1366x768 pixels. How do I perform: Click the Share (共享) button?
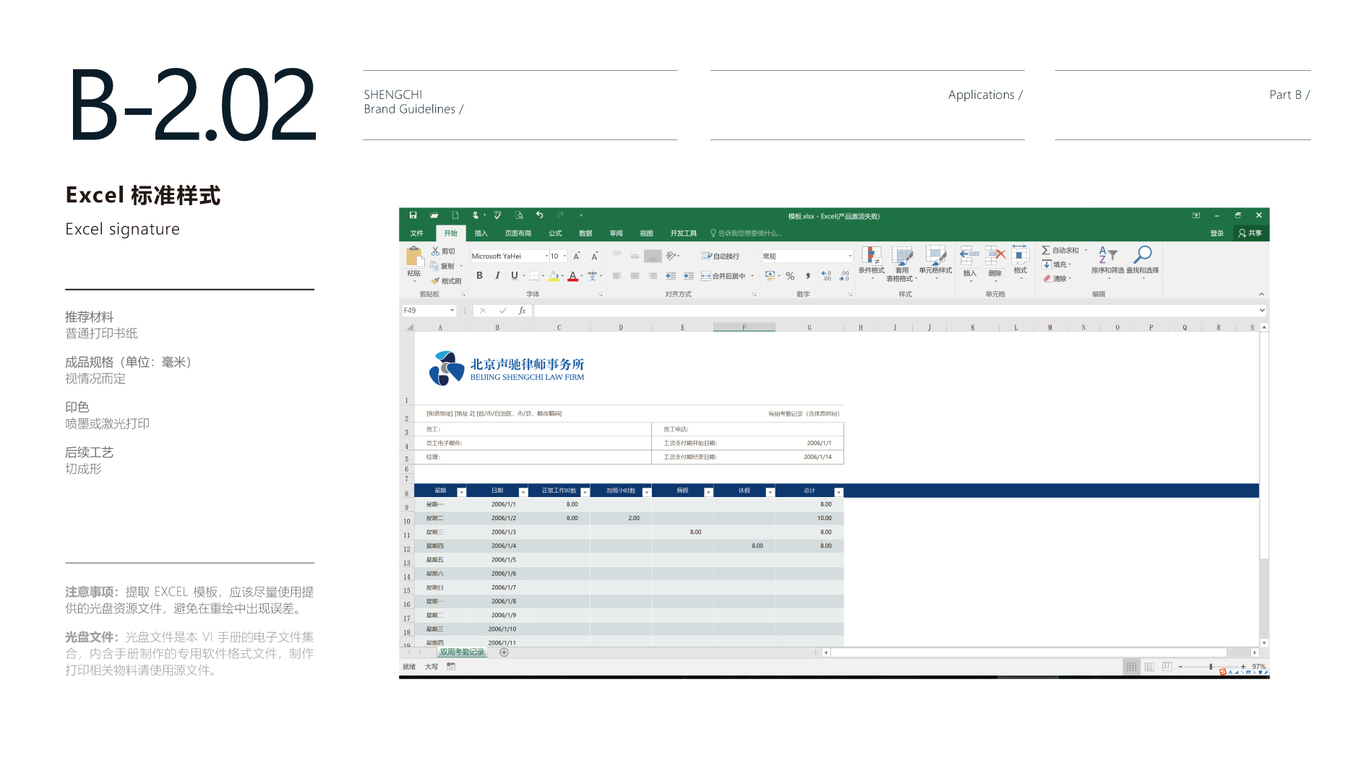pyautogui.click(x=1250, y=233)
